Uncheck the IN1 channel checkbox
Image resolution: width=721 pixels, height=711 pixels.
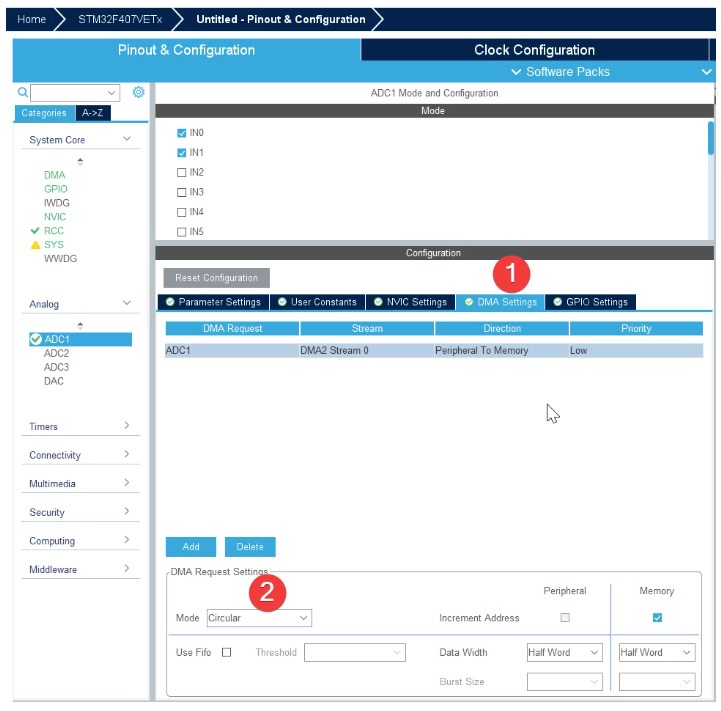182,153
